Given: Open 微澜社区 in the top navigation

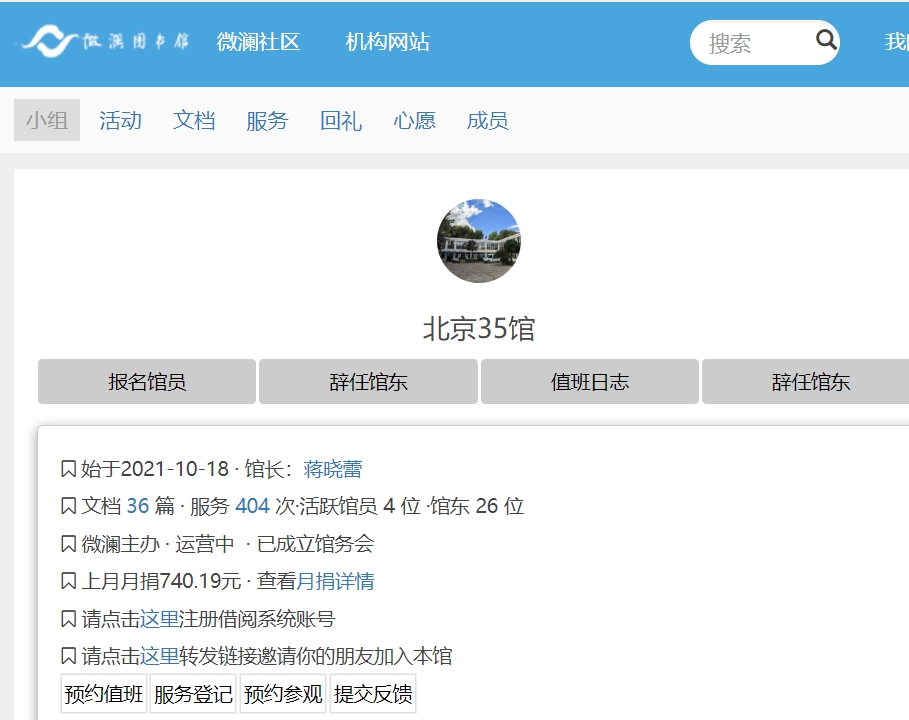Looking at the screenshot, I should click(x=258, y=42).
